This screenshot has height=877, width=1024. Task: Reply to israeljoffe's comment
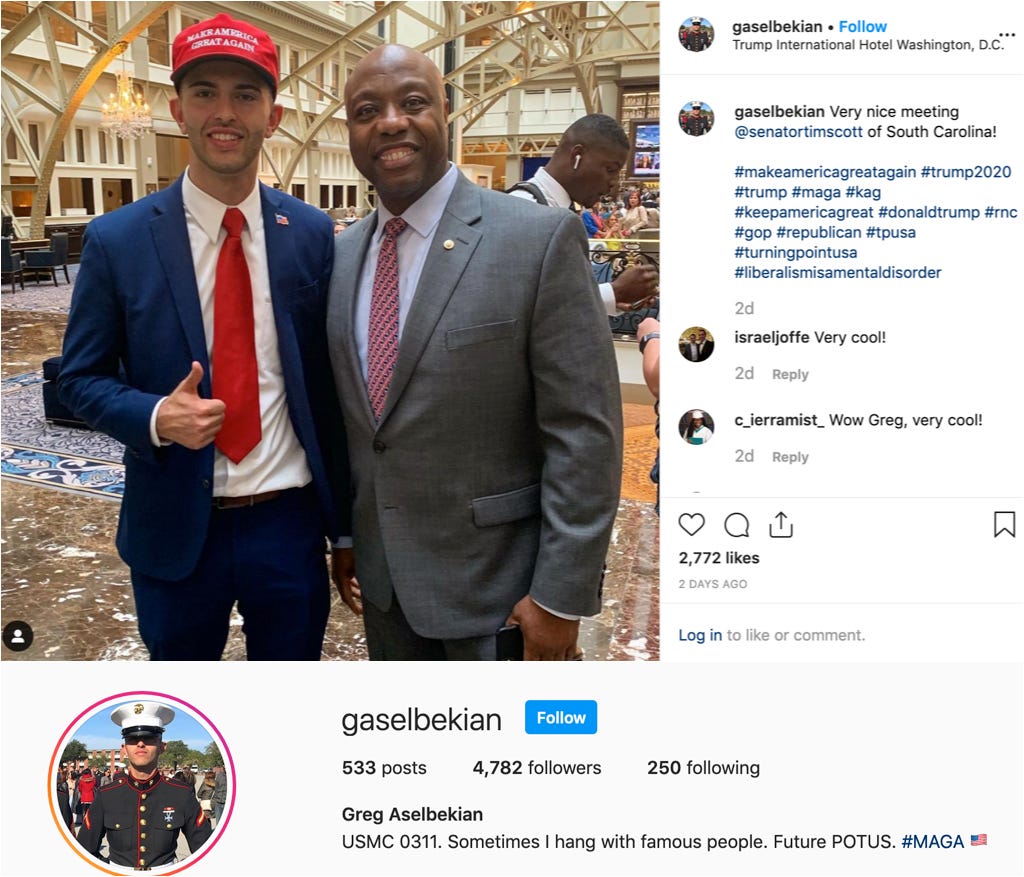click(x=790, y=374)
